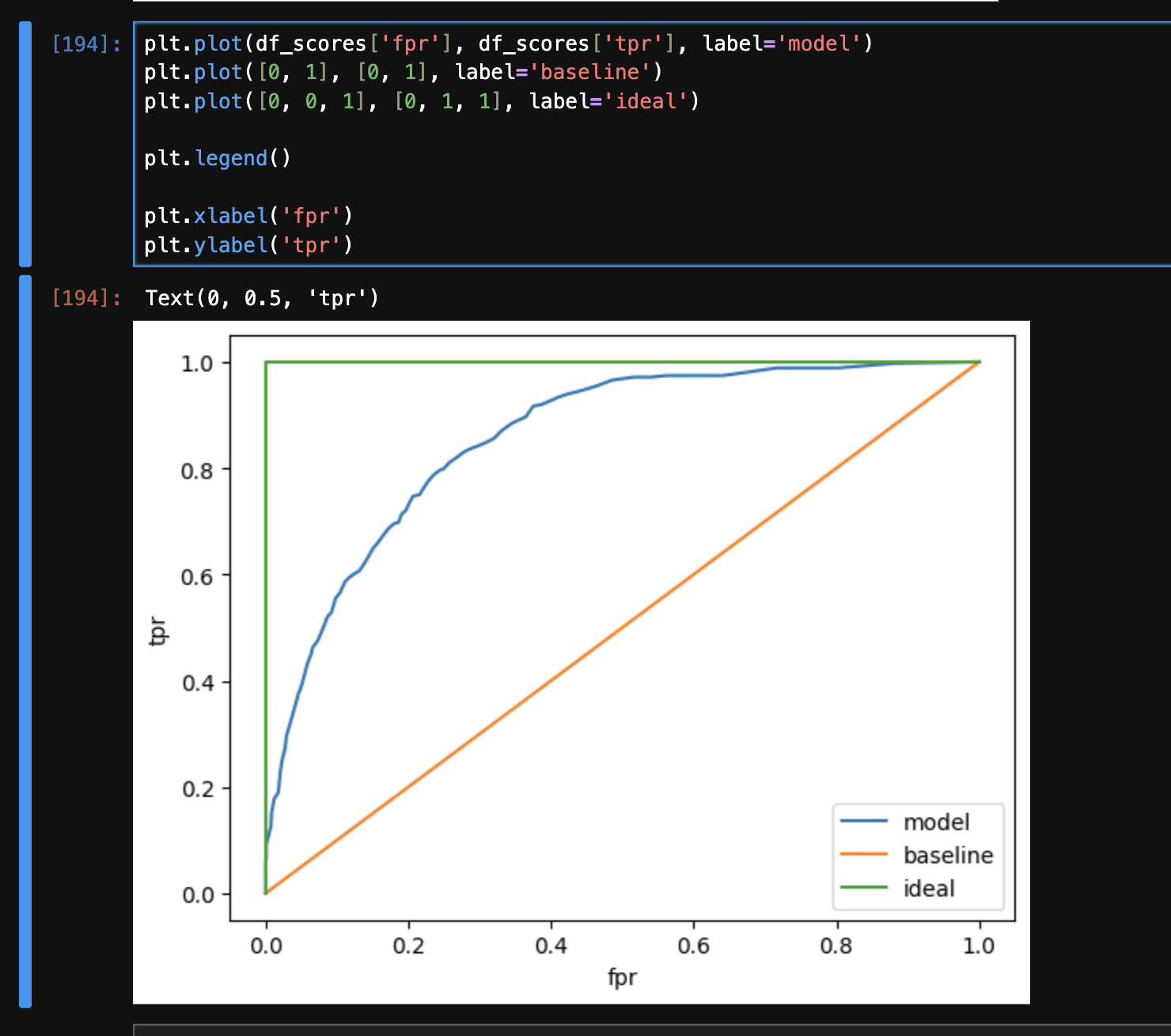The width and height of the screenshot is (1171, 1036).
Task: Click on the plt.ylabel('tpr') line
Action: (x=248, y=246)
